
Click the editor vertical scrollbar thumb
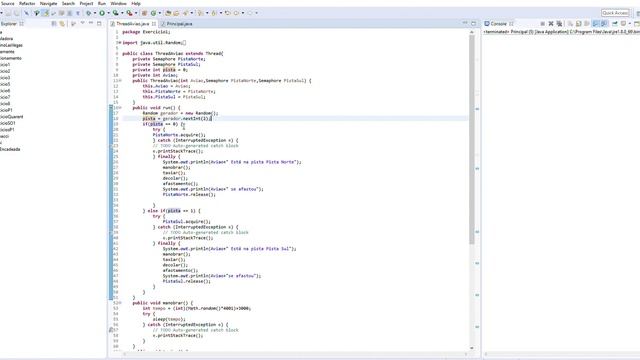click(x=472, y=139)
